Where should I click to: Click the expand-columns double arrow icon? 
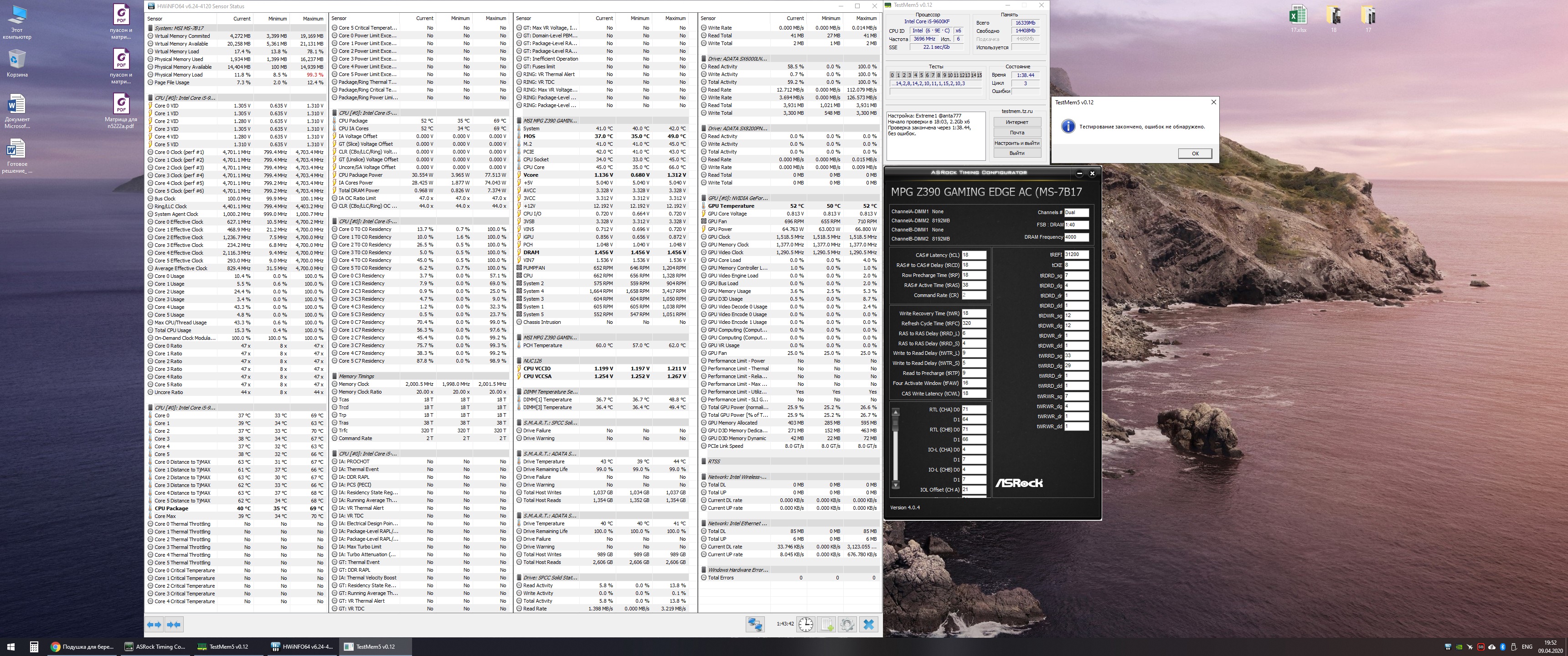point(154,625)
